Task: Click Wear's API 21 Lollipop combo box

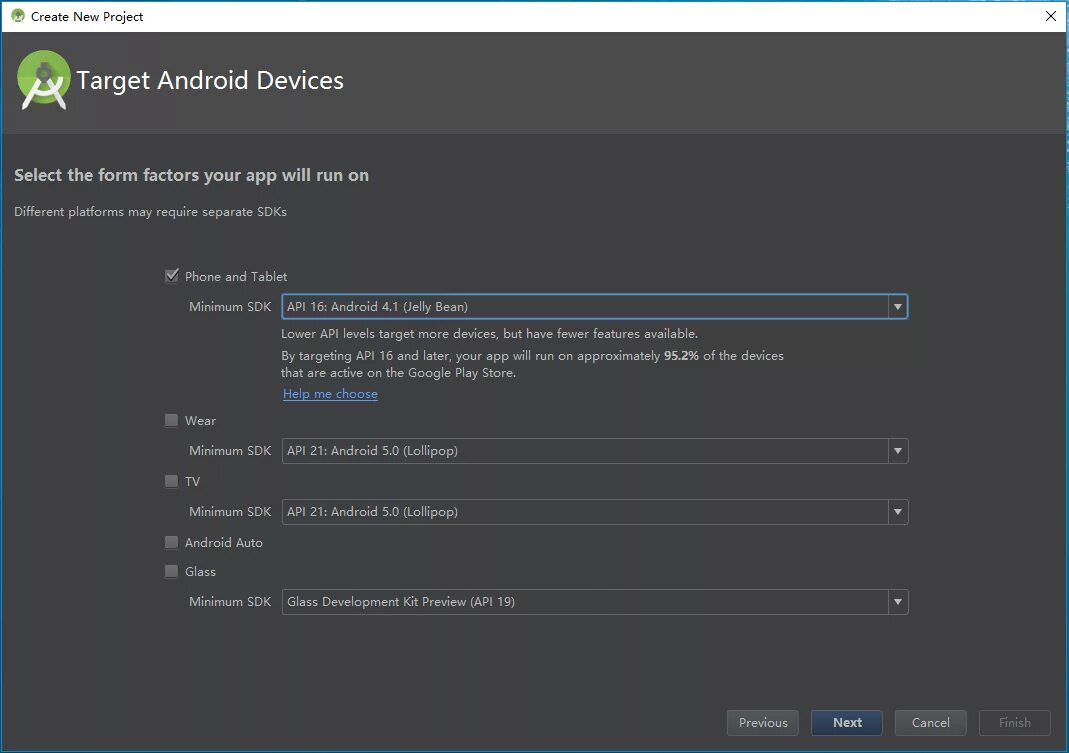Action: tap(594, 451)
